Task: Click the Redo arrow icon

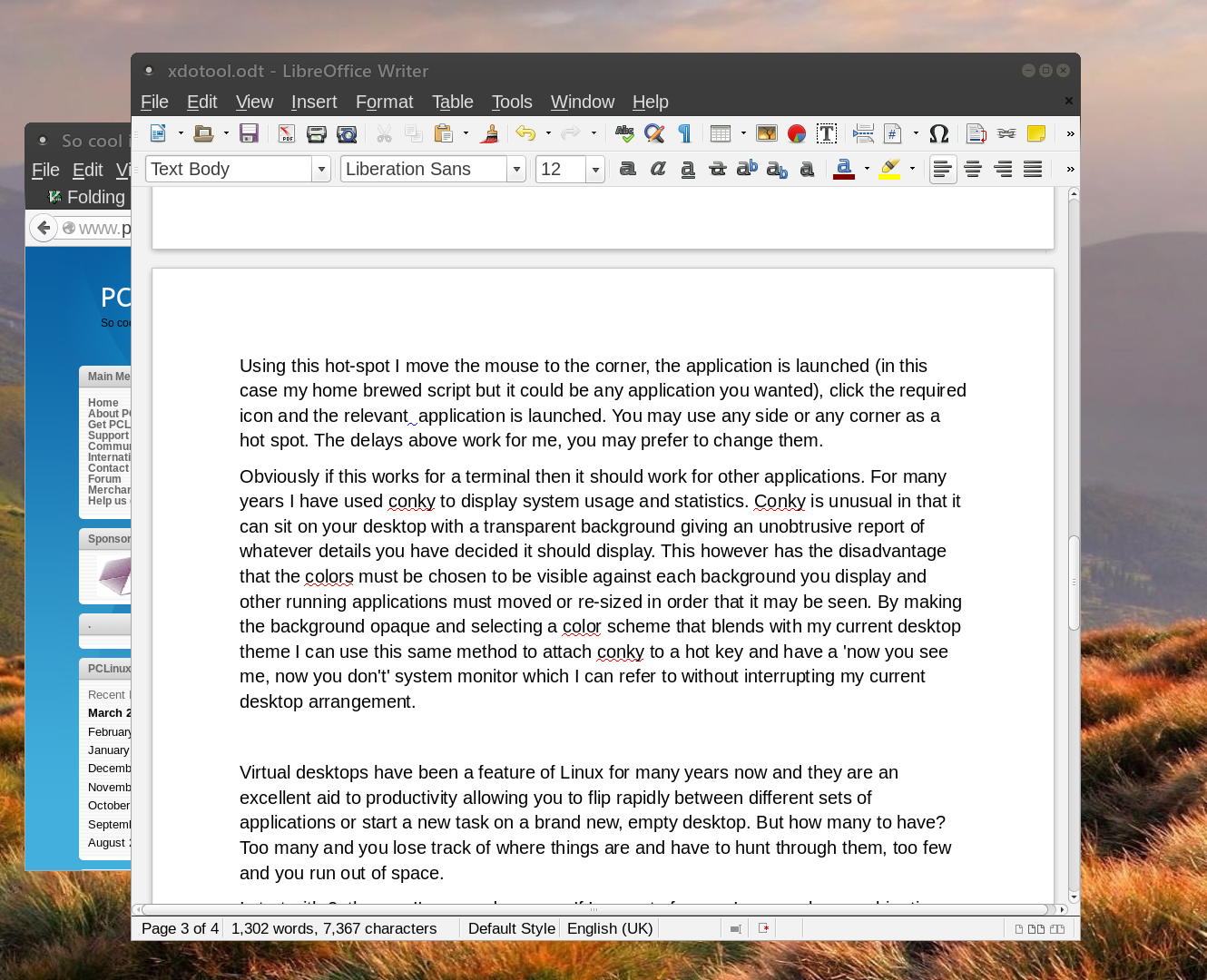Action: pyautogui.click(x=571, y=133)
